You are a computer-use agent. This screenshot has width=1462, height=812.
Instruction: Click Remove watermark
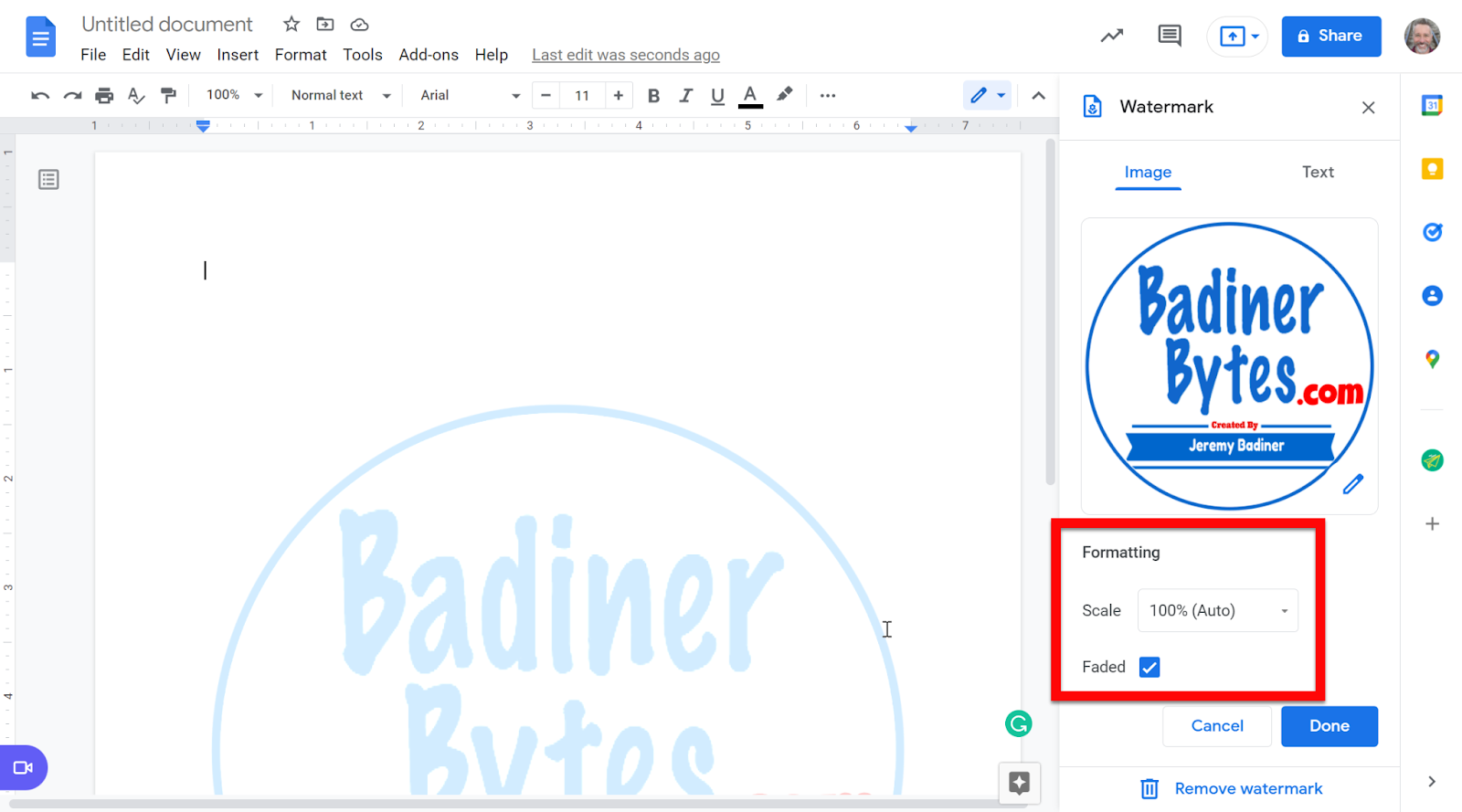[1231, 788]
